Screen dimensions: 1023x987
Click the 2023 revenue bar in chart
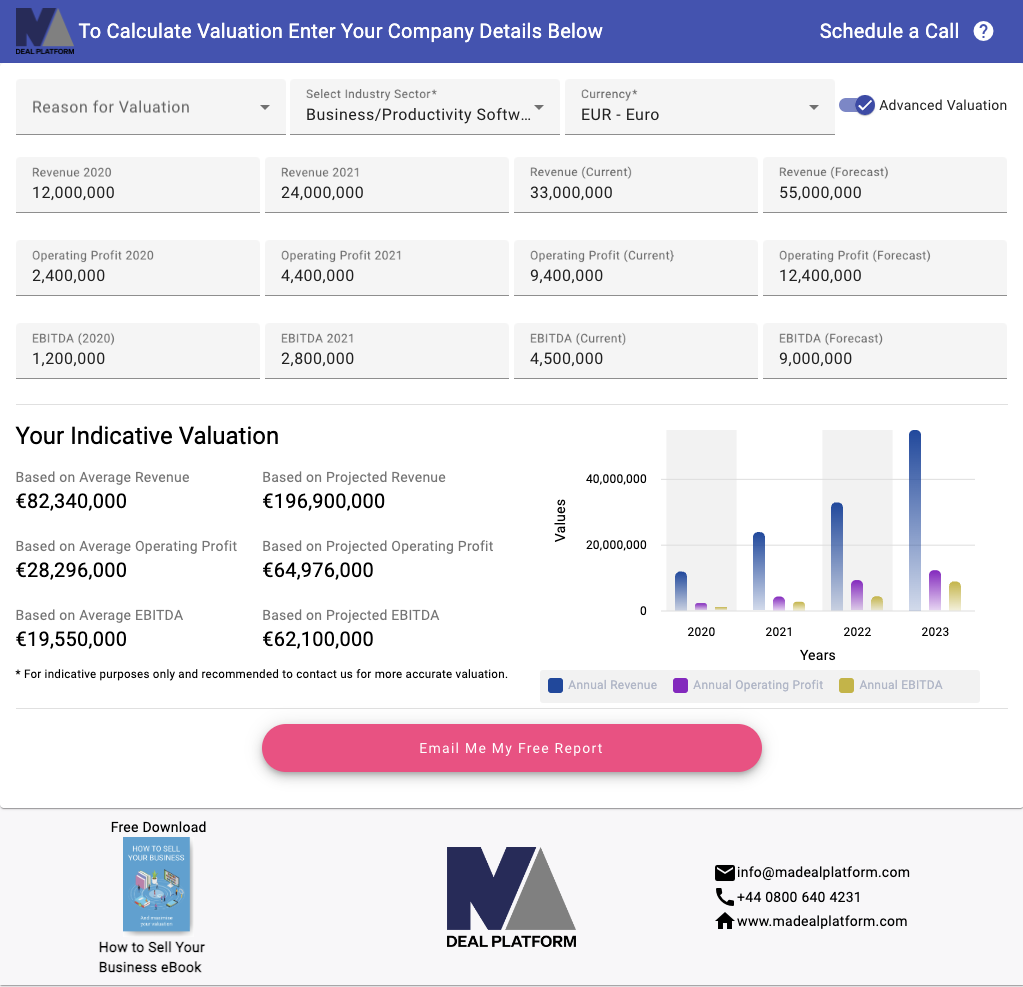[x=915, y=521]
